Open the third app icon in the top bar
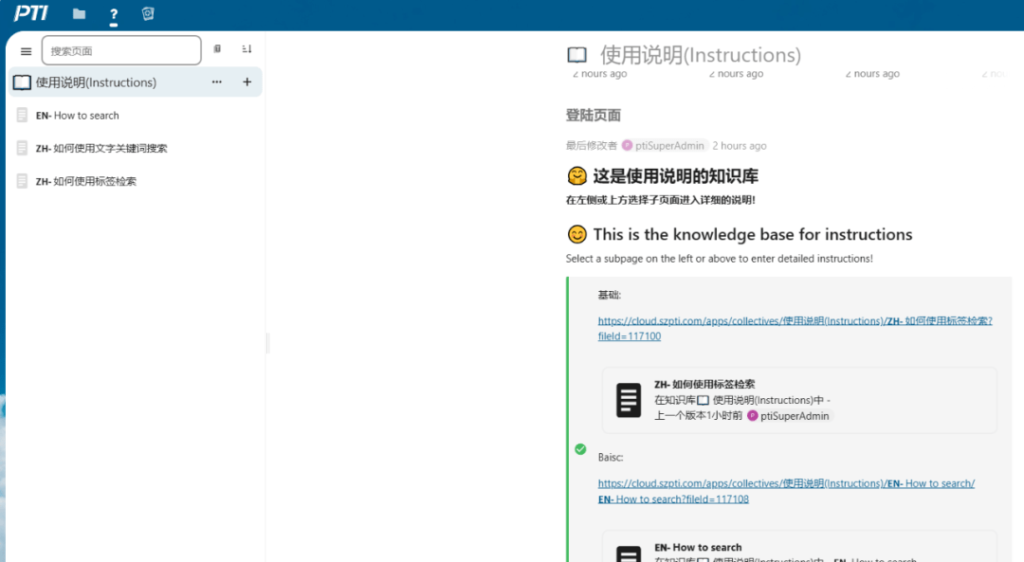 (148, 14)
